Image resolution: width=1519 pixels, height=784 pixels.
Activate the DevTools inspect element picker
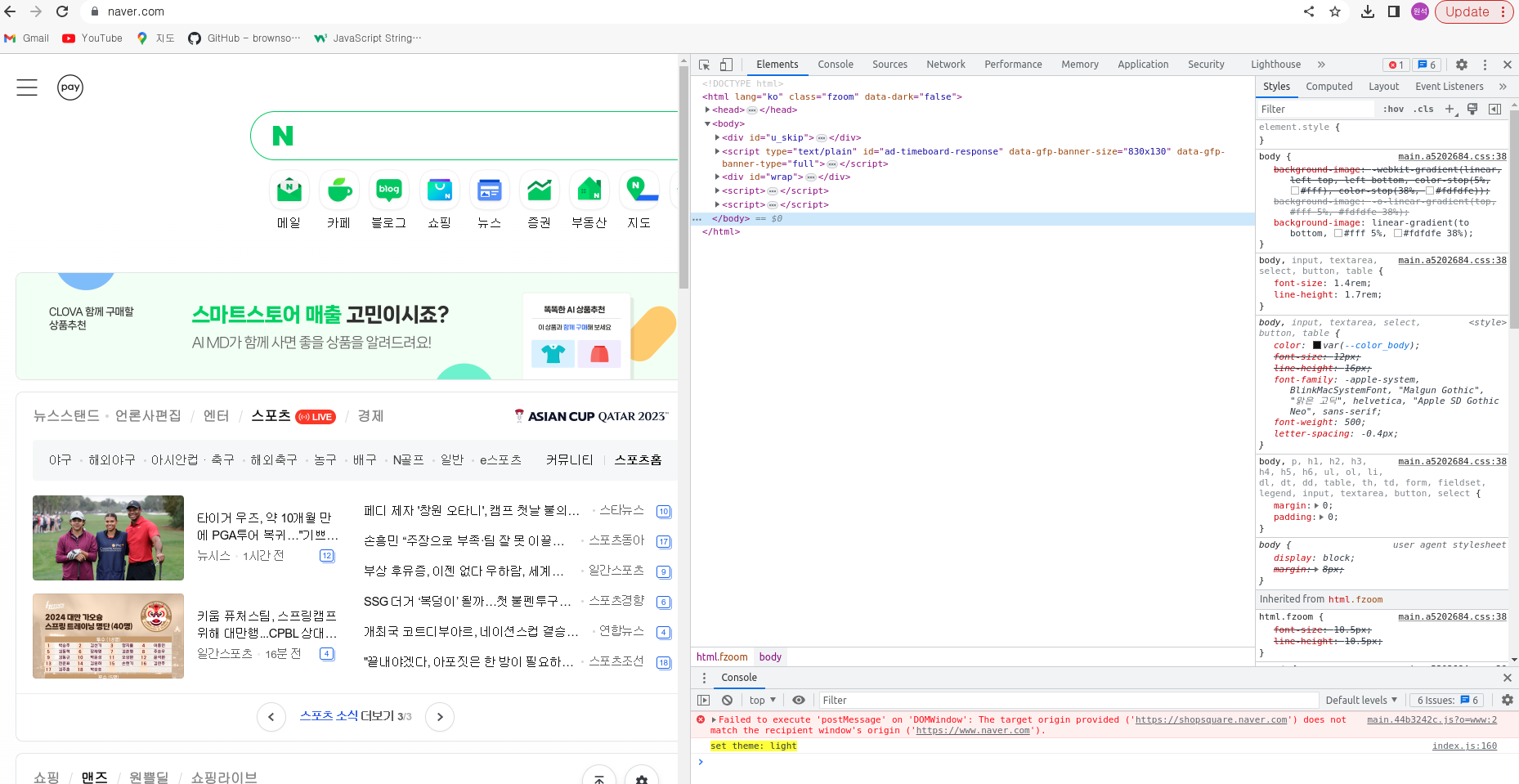pyautogui.click(x=704, y=65)
